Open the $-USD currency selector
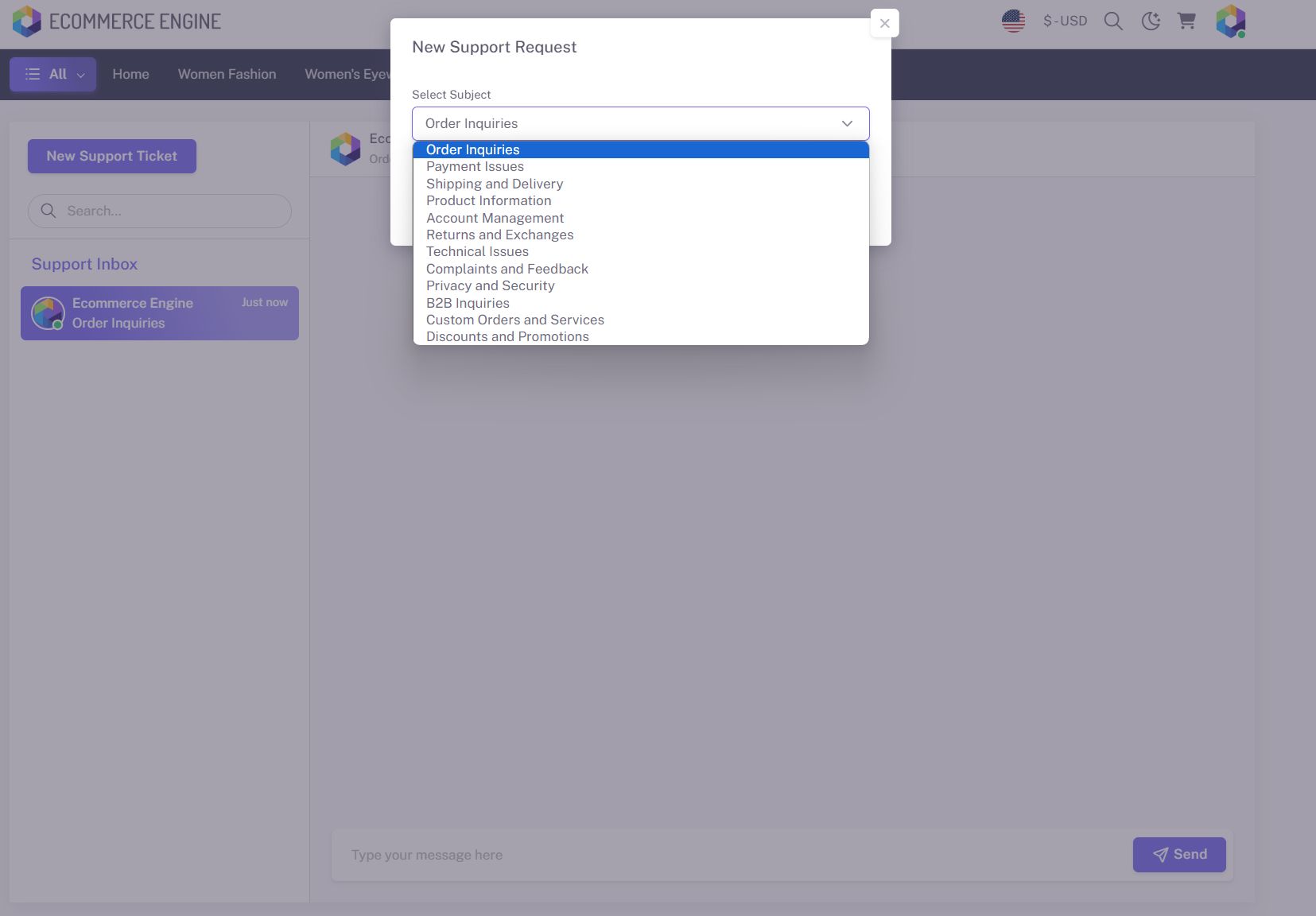Screen dimensions: 1316x916 1066,21
